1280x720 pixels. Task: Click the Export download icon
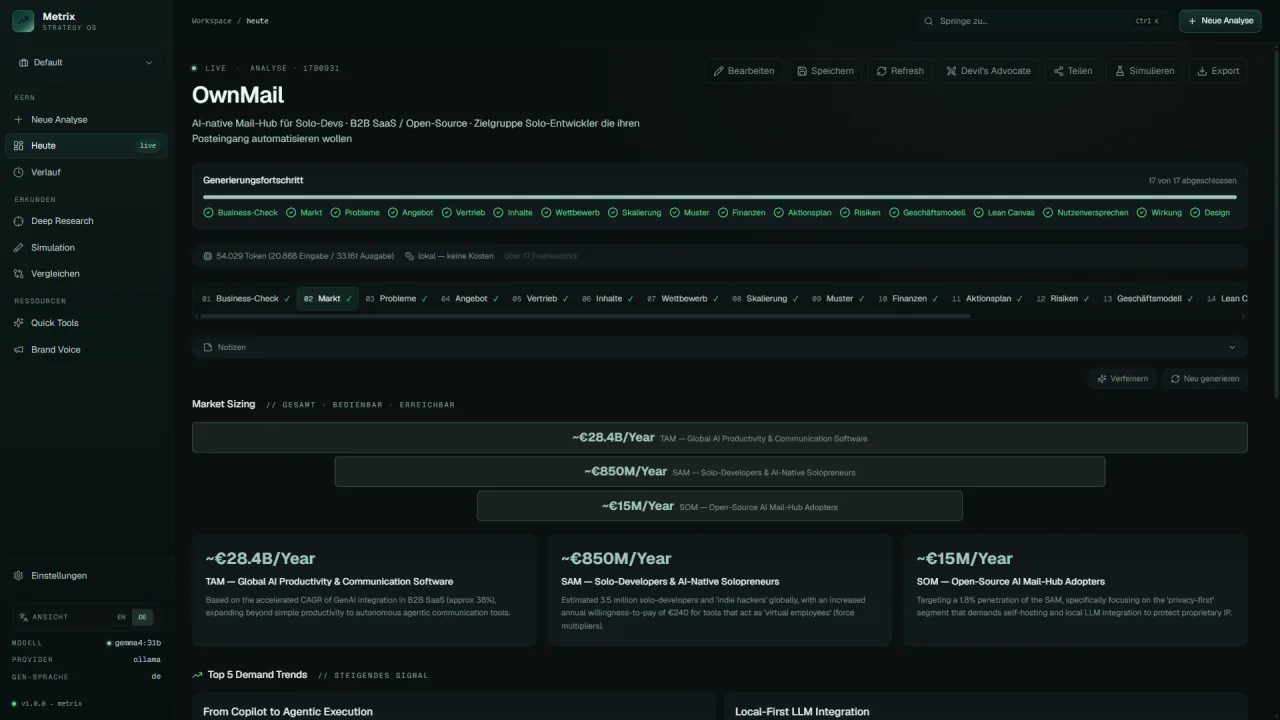tap(1202, 71)
